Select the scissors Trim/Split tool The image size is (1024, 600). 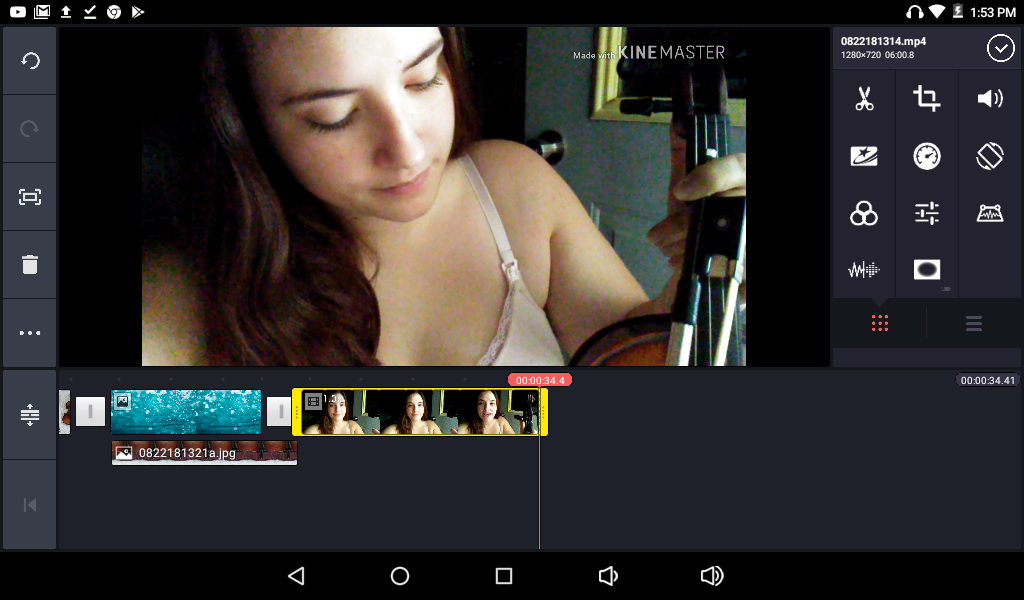864,99
